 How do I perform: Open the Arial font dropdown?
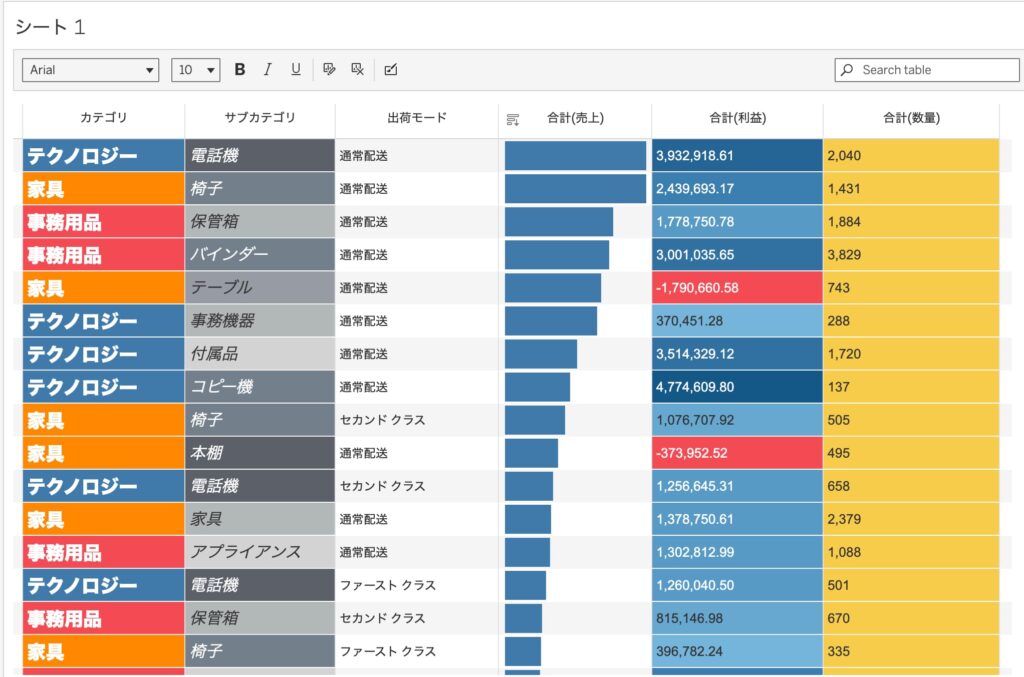(91, 70)
